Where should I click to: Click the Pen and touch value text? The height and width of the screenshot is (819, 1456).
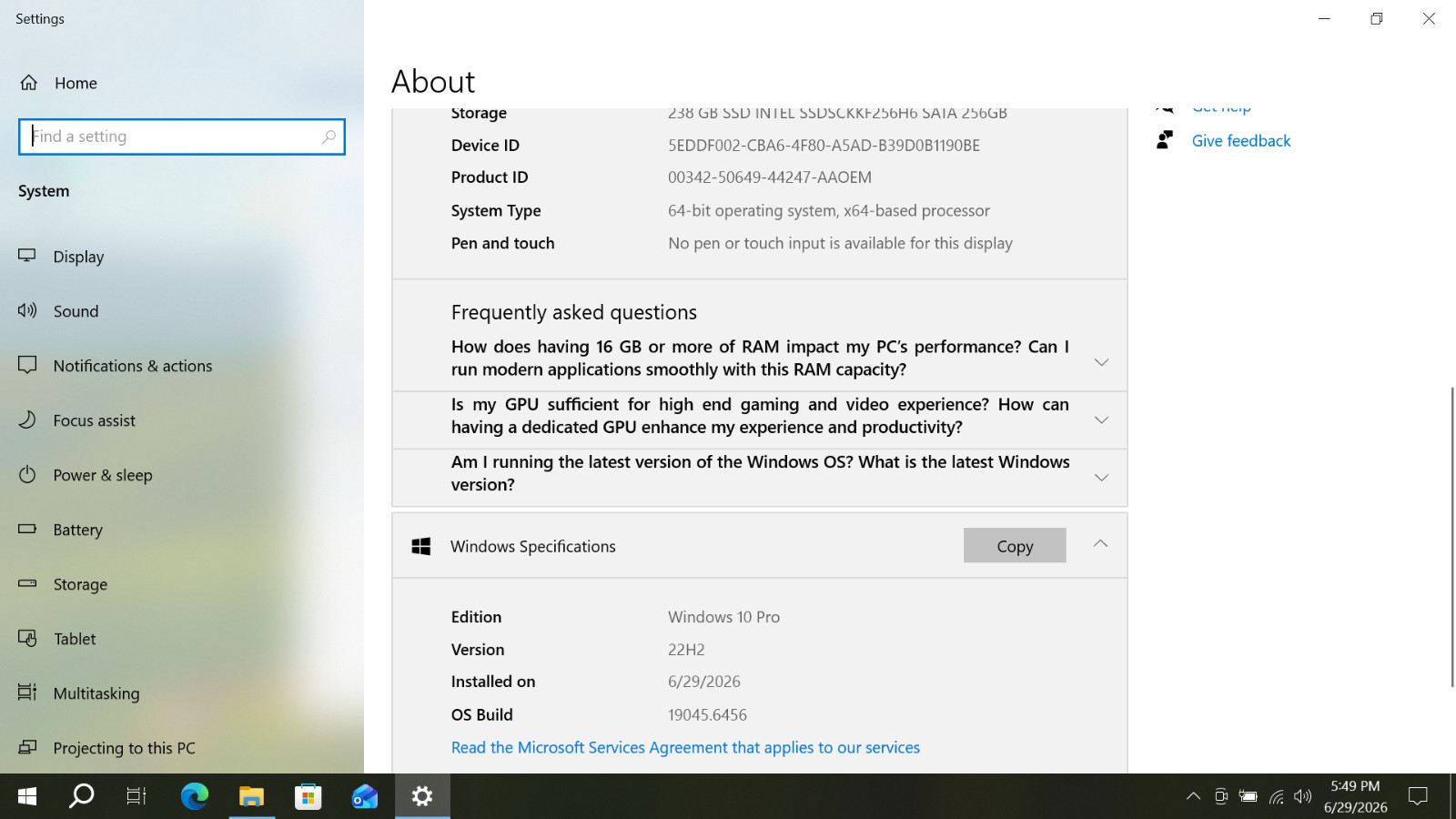[x=840, y=244]
